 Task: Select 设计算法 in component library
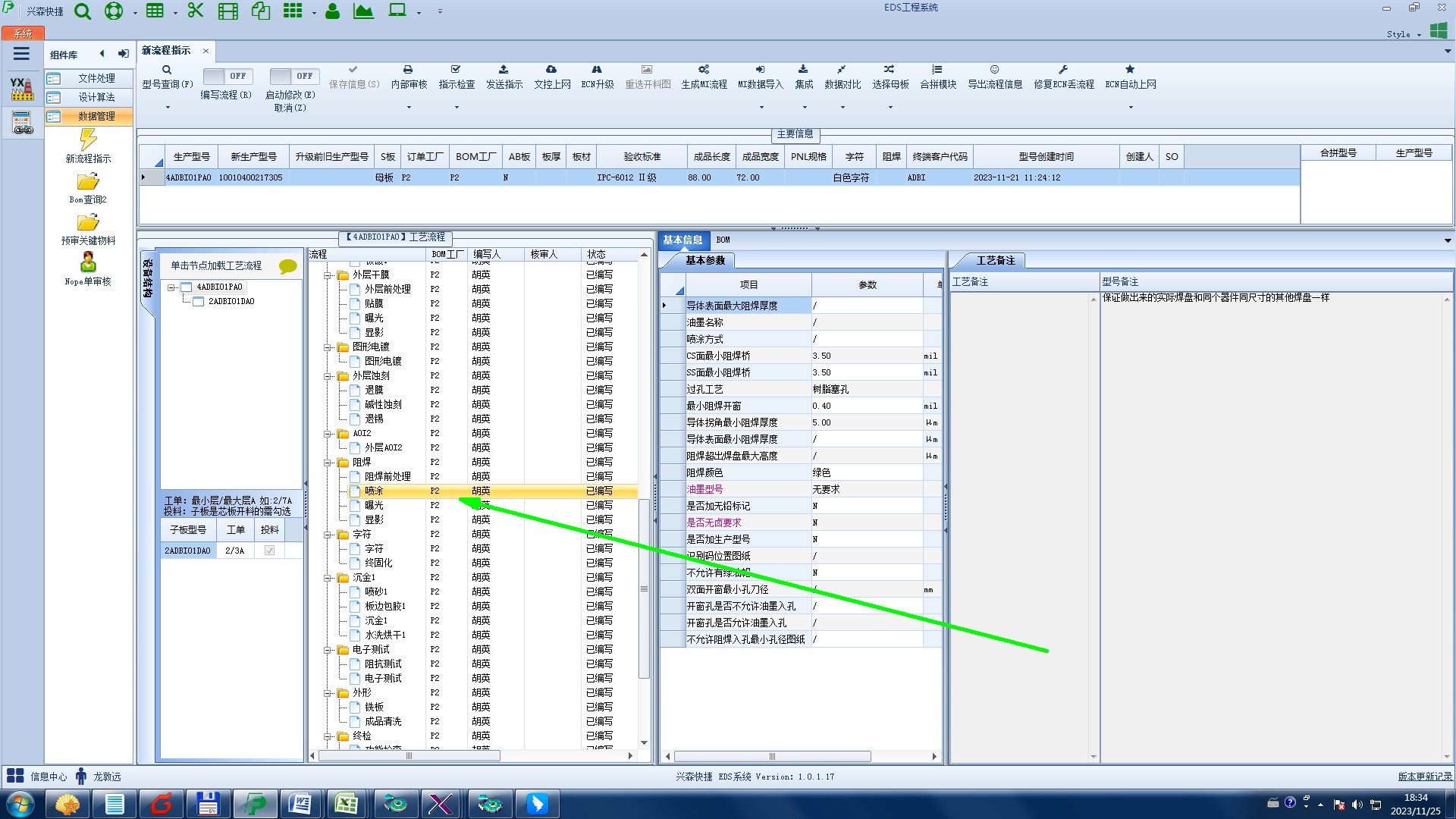point(89,98)
